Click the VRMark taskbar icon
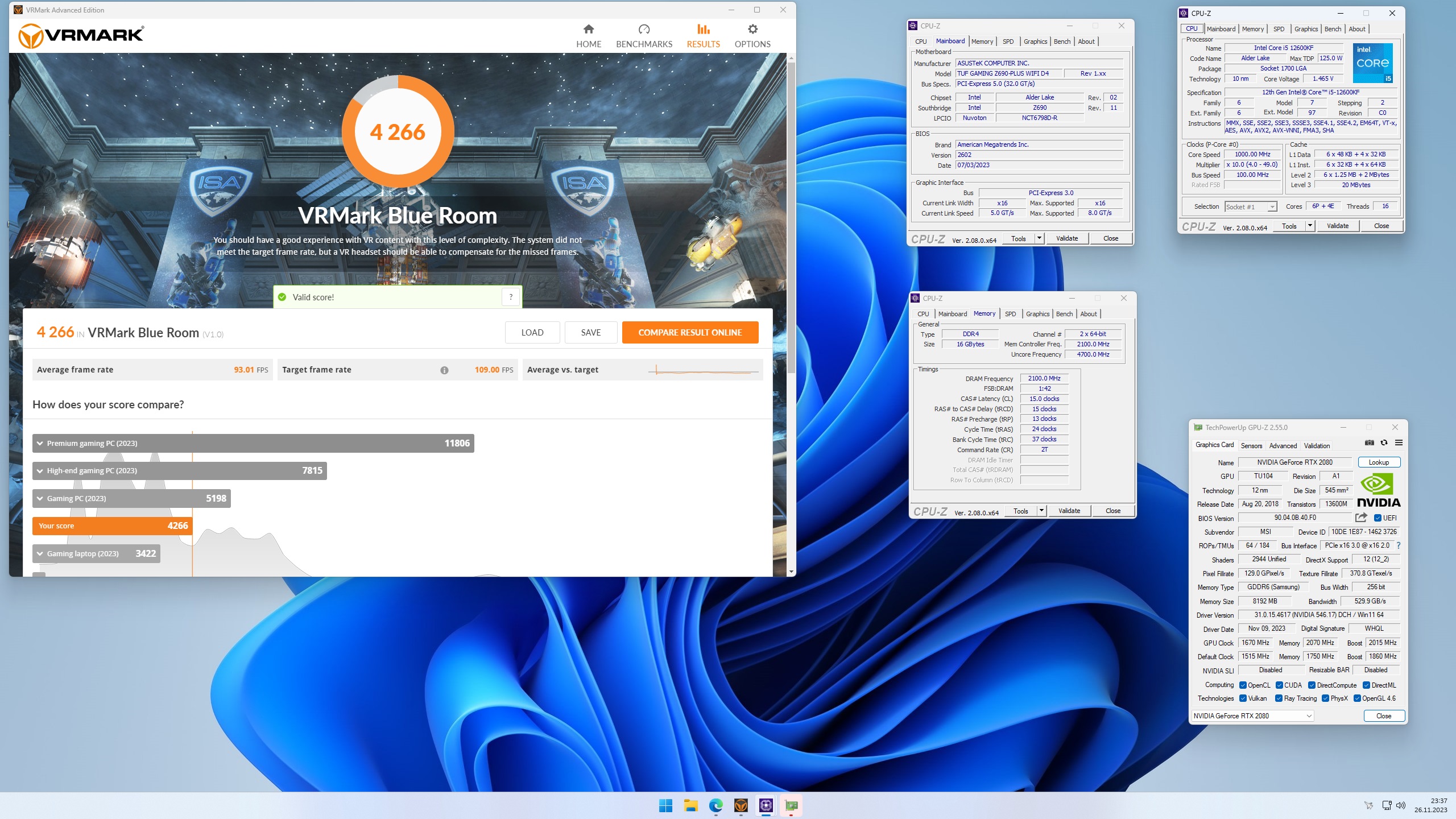This screenshot has width=1456, height=819. pos(741,805)
